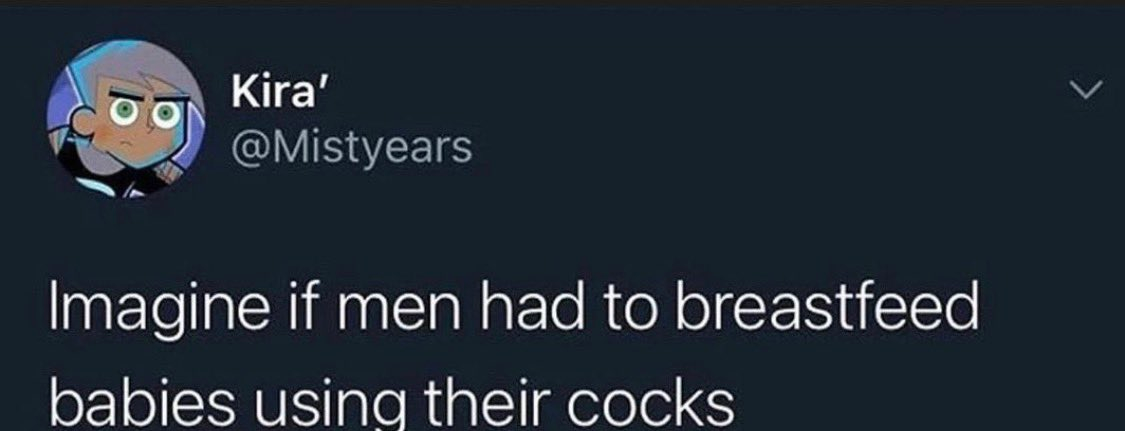Viewport: 1125px width, 431px height.
Task: Open Kira's cartoon profile picture
Action: coord(126,119)
